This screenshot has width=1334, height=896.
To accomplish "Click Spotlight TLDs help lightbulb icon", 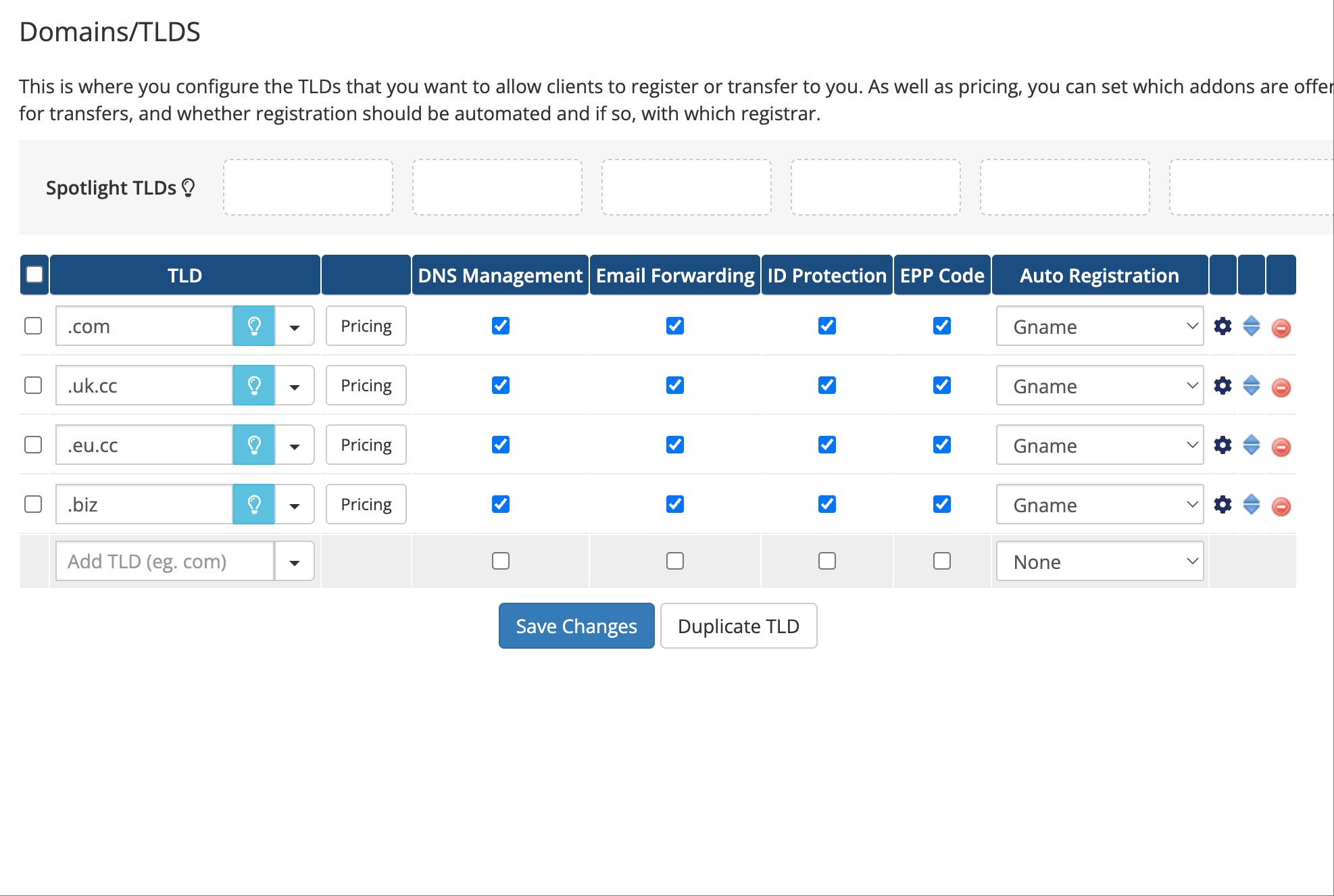I will click(189, 188).
